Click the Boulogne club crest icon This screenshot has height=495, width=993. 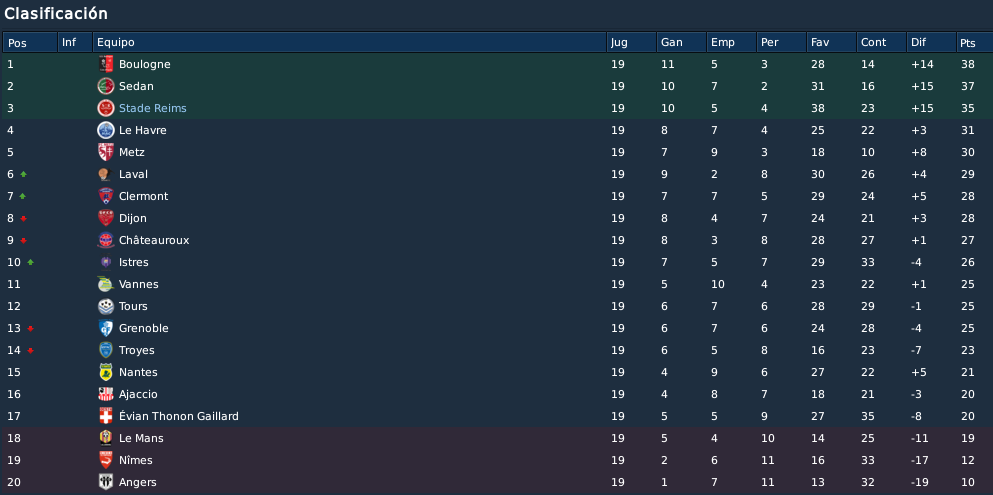click(106, 64)
